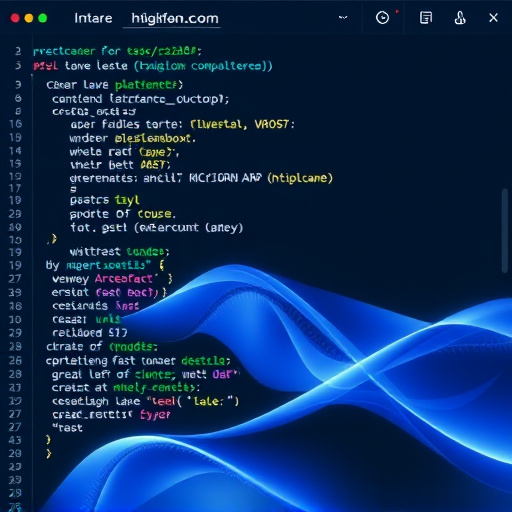Click the bell-shaped icon in the top bar
The height and width of the screenshot is (512, 512).
tap(460, 18)
